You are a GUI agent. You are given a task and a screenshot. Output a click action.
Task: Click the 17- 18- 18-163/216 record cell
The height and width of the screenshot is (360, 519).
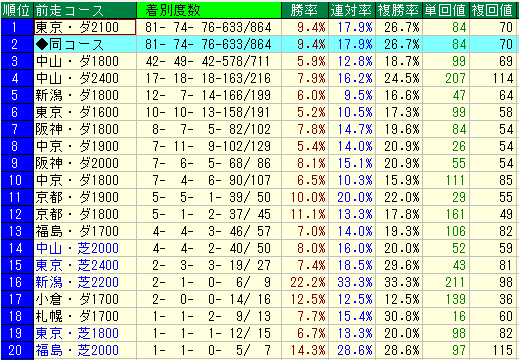(x=209, y=78)
